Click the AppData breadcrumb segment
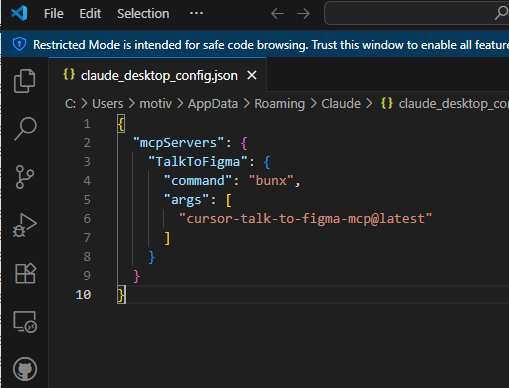Viewport: 509px width, 388px height. pos(213,104)
